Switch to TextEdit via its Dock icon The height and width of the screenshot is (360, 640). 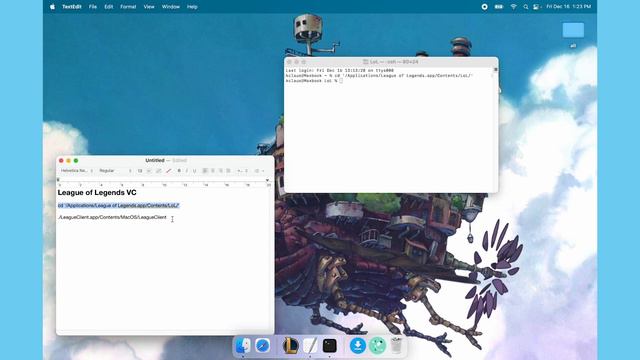[310, 346]
